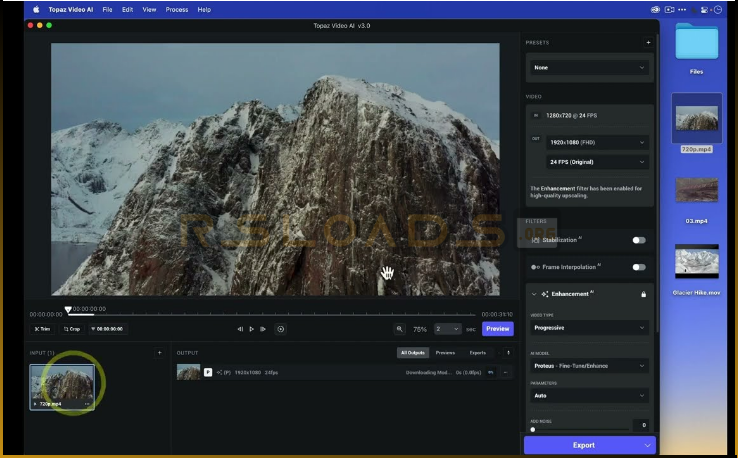
Task: Collapse the Enhancement section chevron
Action: click(x=532, y=294)
